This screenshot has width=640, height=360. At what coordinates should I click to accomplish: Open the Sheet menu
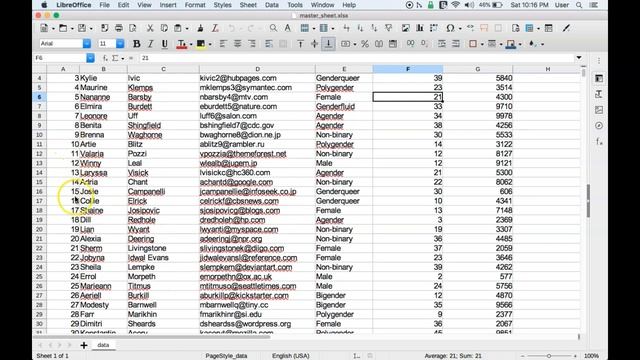tap(248, 5)
